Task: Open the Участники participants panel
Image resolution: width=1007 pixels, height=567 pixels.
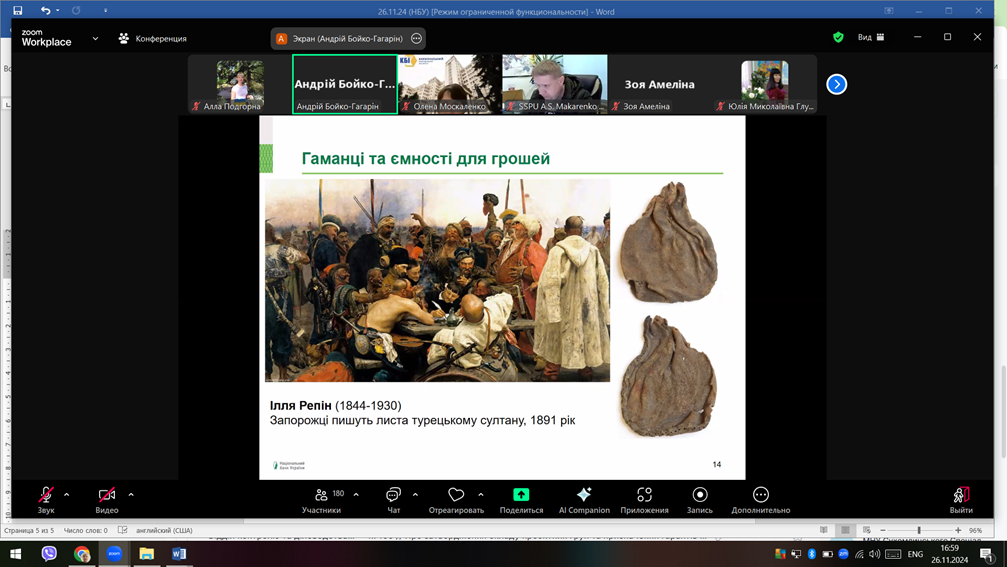Action: click(322, 496)
